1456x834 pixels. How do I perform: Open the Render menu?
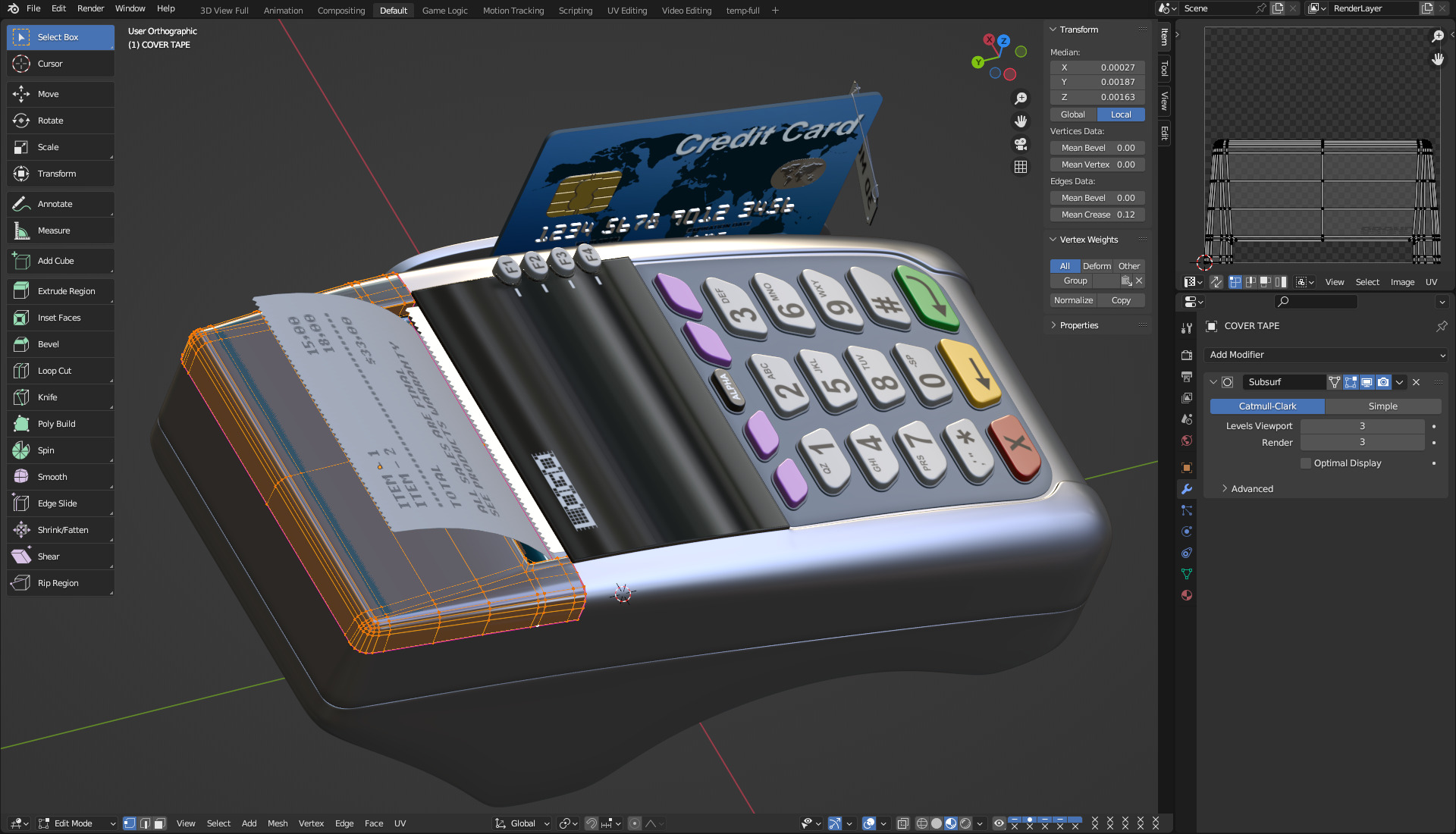[x=90, y=8]
